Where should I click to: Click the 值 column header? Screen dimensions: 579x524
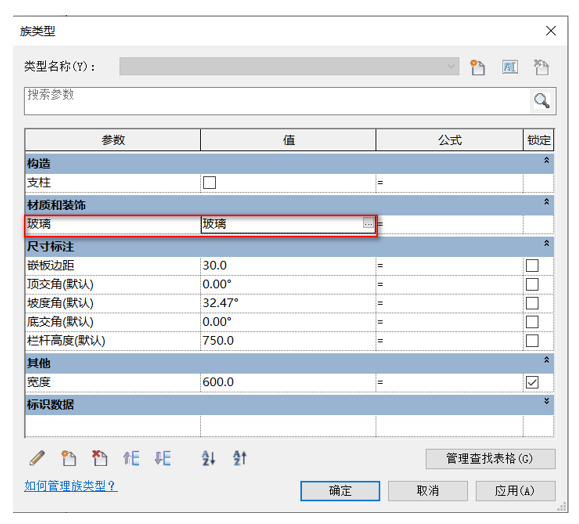coord(288,140)
